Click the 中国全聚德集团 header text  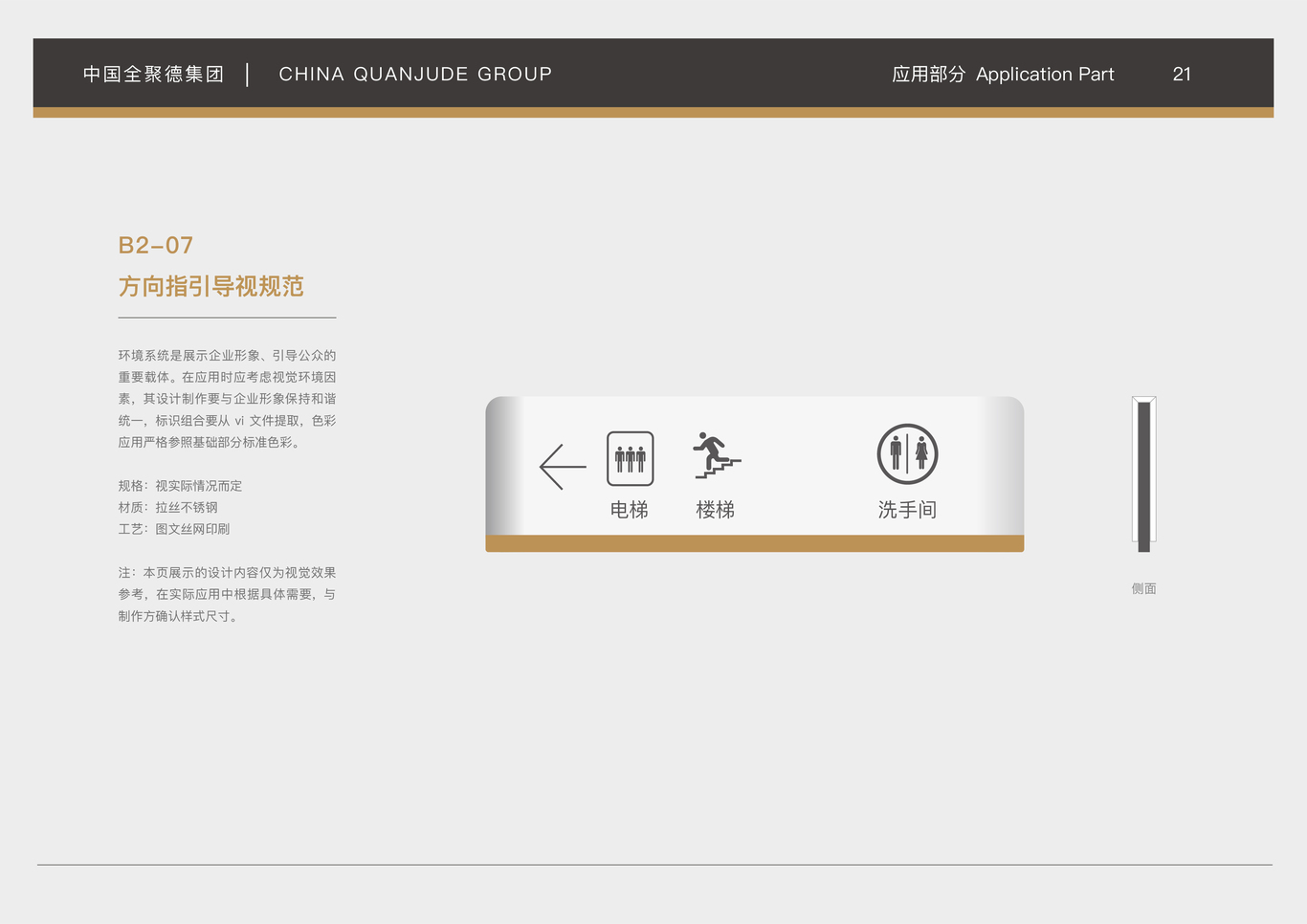click(x=153, y=74)
